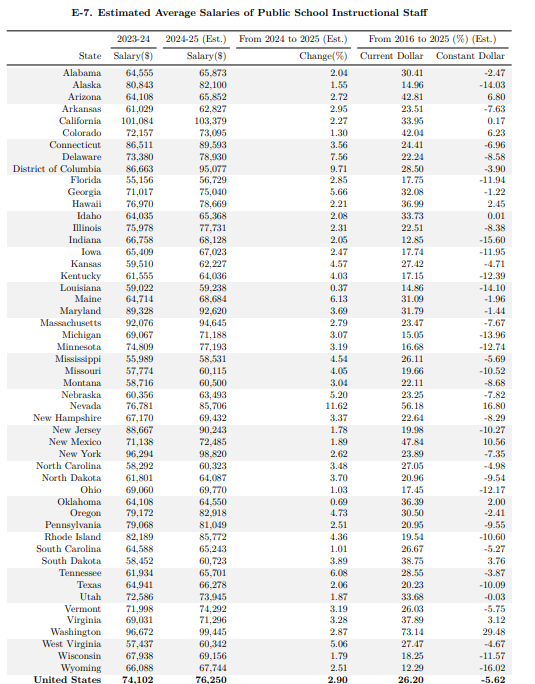Click the Current Dollar column header
Viewport: 535px width, 684px height.
tap(391, 56)
